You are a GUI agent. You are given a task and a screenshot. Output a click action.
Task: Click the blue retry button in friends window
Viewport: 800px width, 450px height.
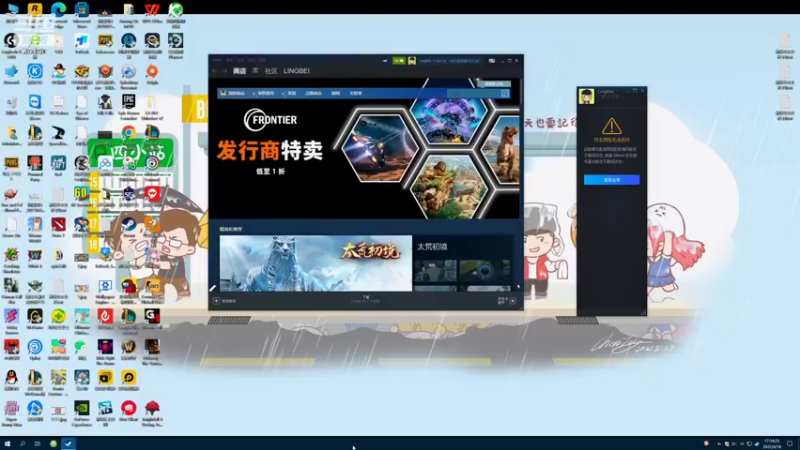click(612, 180)
